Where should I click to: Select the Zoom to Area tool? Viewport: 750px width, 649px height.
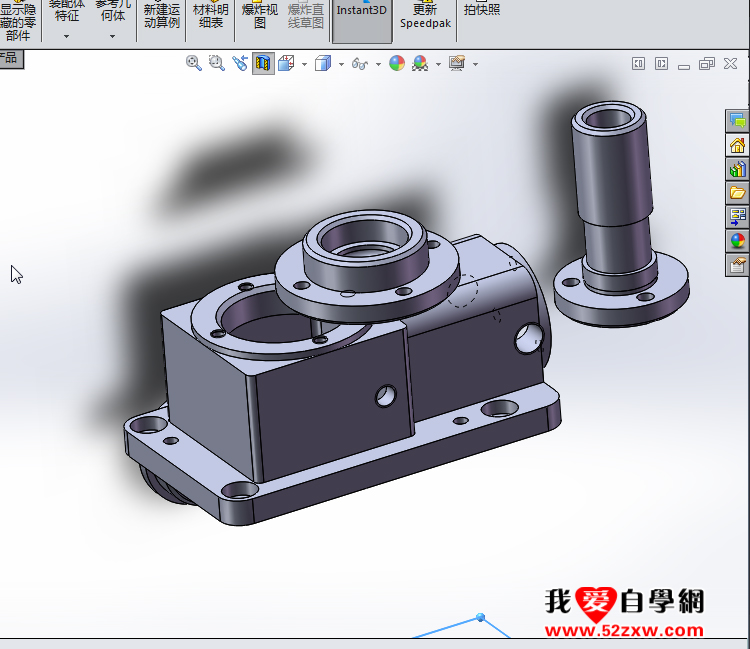coord(216,63)
